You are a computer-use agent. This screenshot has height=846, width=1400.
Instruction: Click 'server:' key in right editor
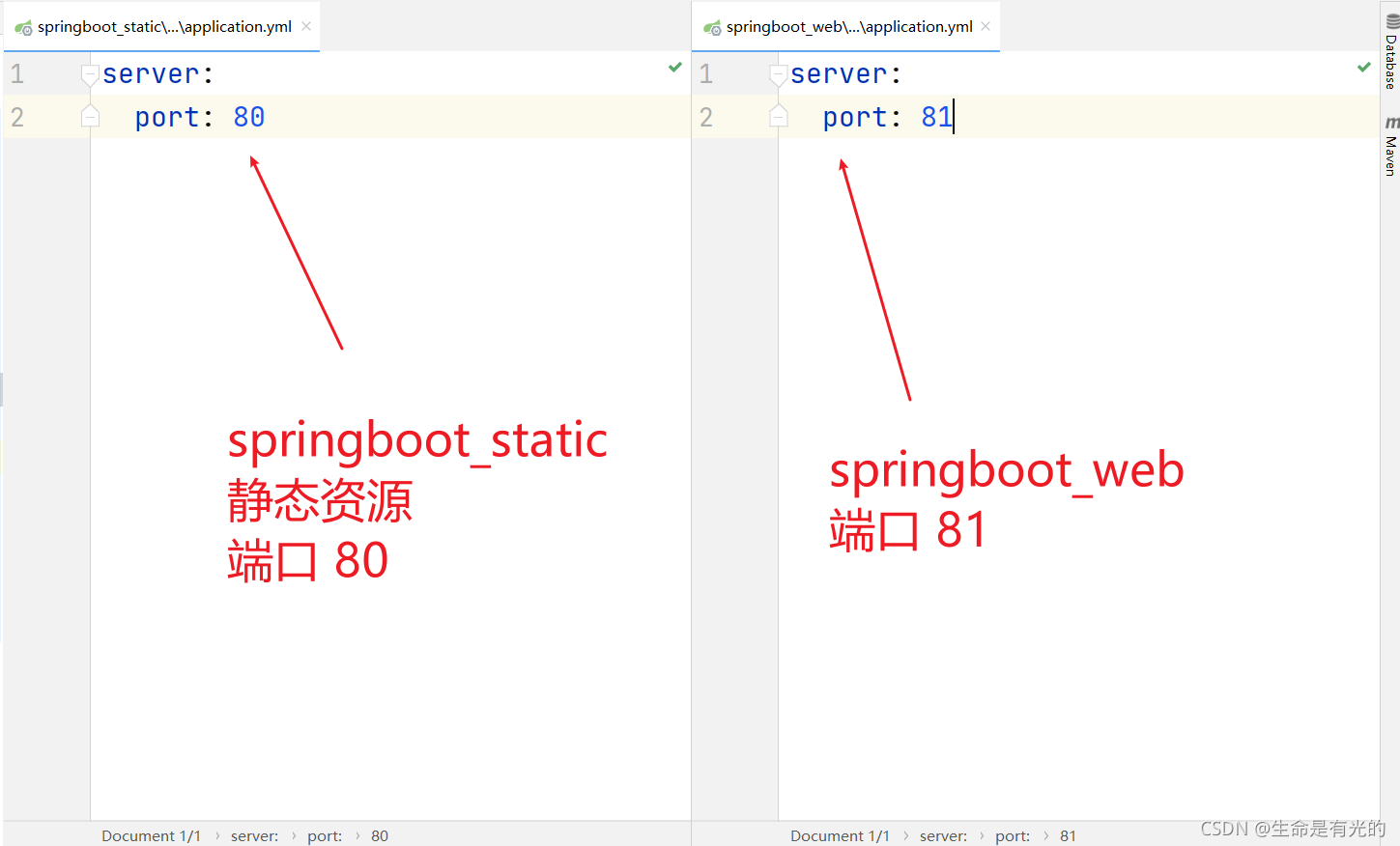point(846,74)
